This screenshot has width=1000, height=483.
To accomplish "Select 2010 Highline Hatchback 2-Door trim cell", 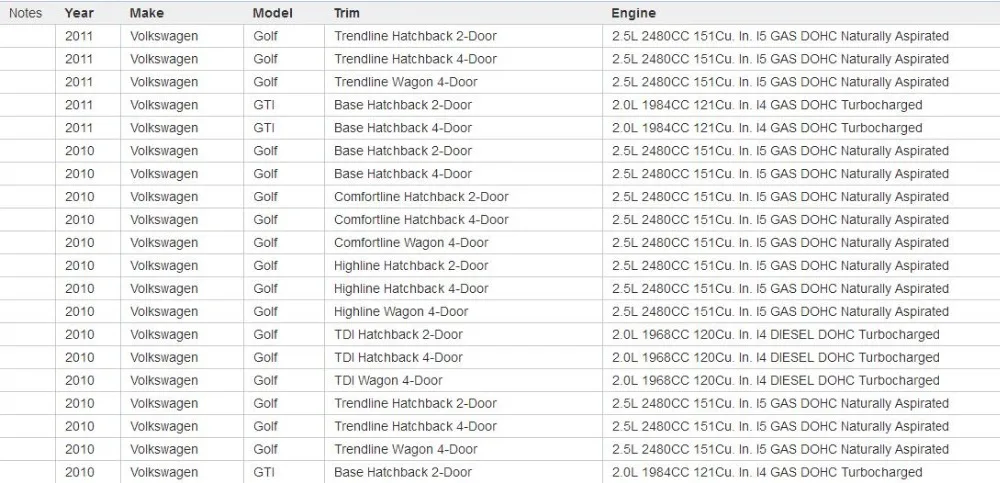I will click(411, 265).
